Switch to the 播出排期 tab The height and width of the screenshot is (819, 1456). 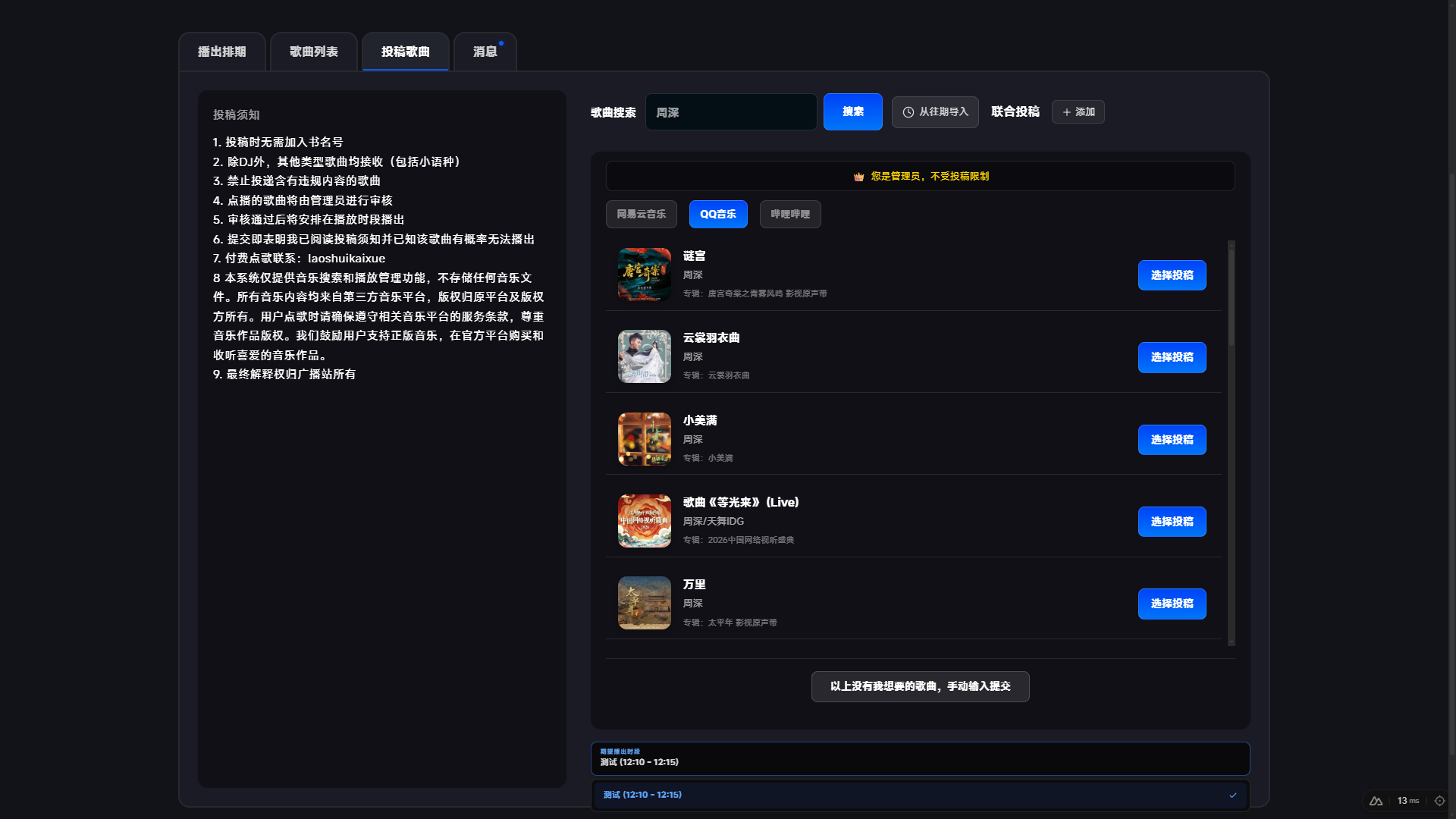(222, 52)
